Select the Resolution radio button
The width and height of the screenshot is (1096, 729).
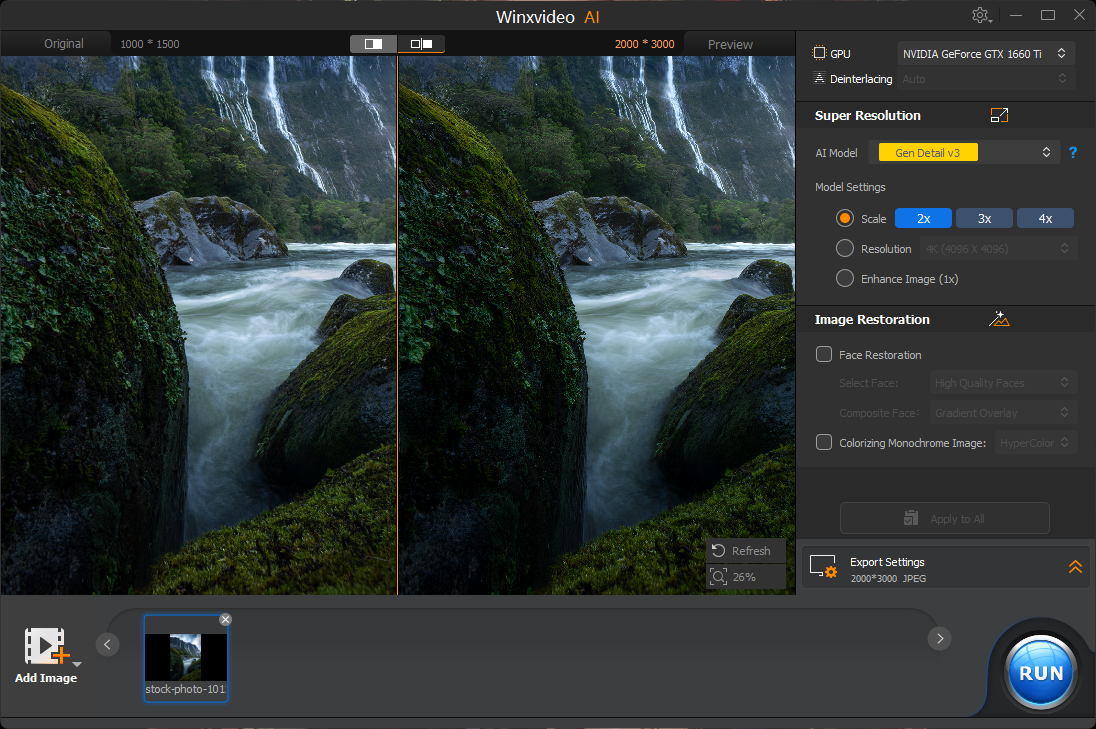click(845, 249)
